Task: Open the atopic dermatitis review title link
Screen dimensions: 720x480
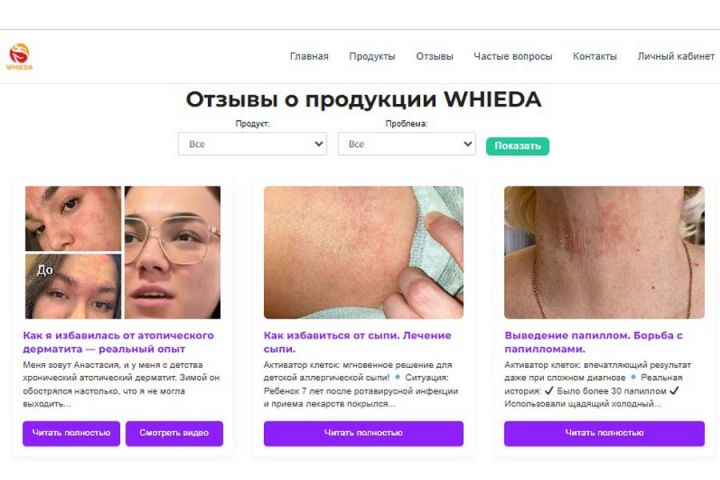Action: point(118,342)
